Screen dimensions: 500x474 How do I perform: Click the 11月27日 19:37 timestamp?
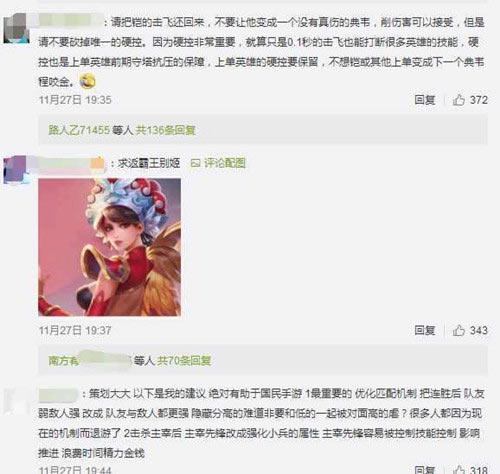coord(75,330)
